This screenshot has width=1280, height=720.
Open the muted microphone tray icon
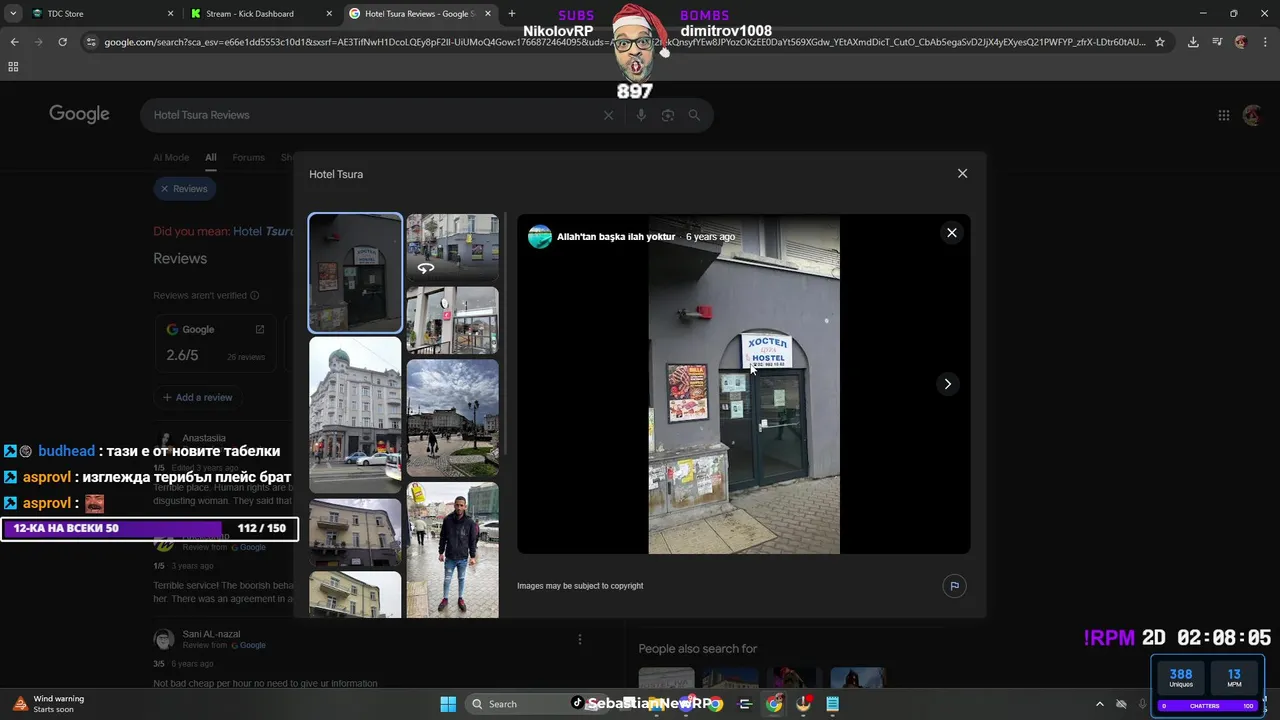tap(1142, 704)
